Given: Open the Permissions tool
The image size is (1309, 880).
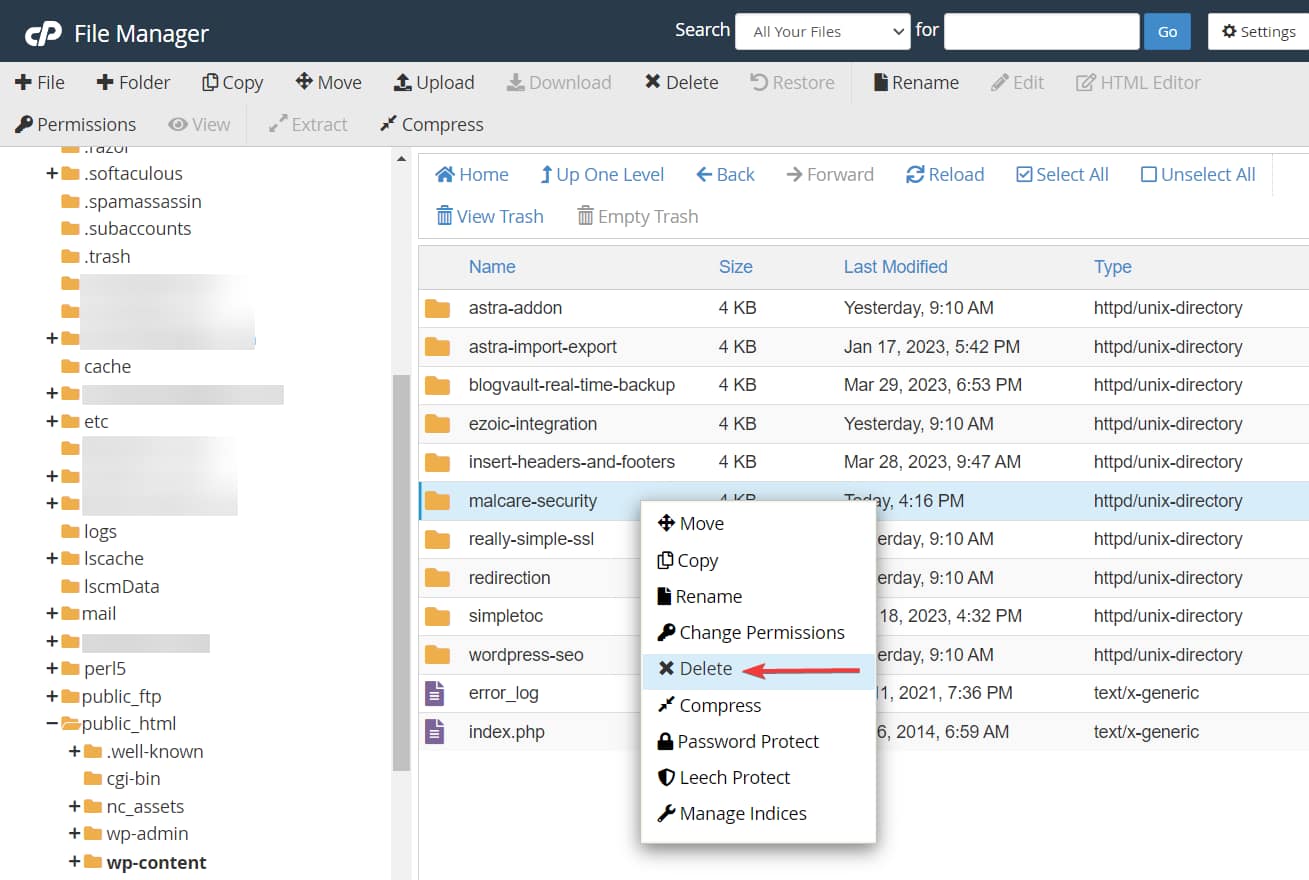Looking at the screenshot, I should pos(75,124).
